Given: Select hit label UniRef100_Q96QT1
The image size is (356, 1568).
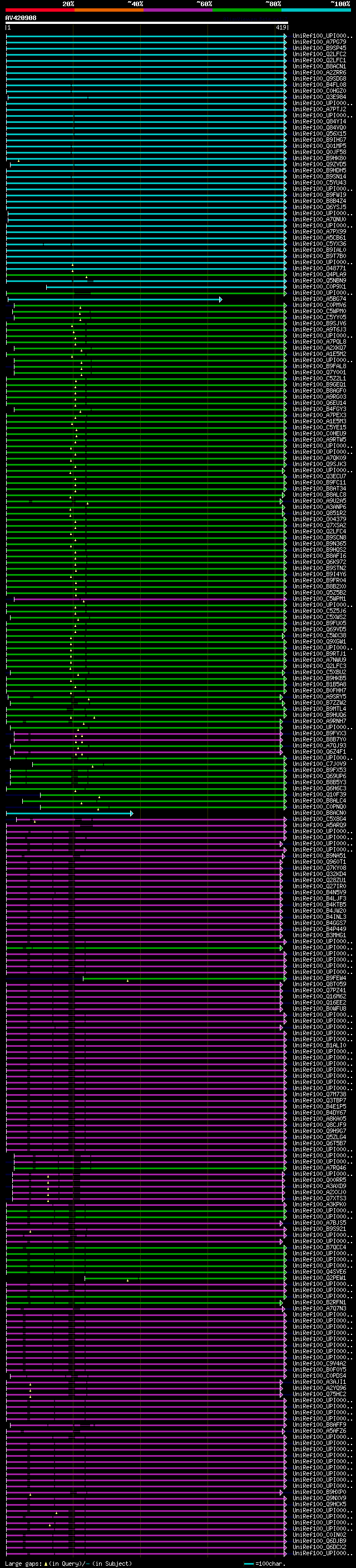Looking at the screenshot, I should click(x=319, y=862).
